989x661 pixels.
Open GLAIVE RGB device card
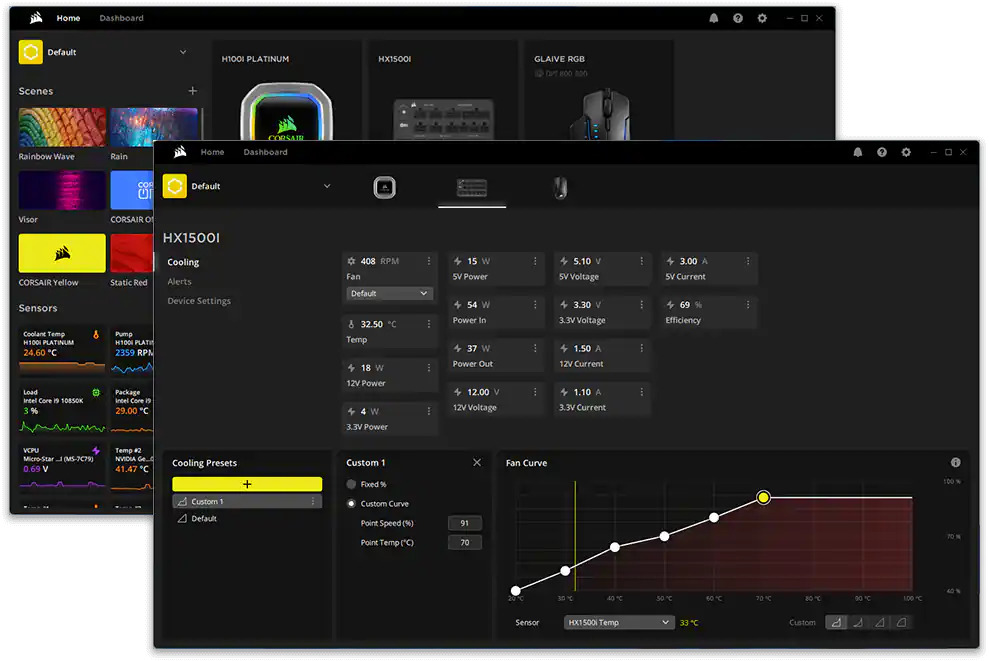coord(599,90)
